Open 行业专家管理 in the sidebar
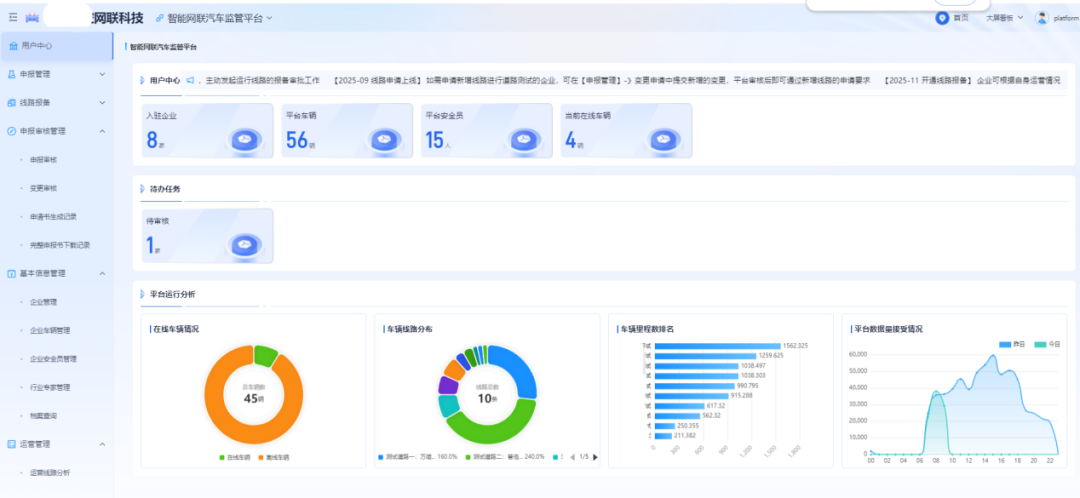The height and width of the screenshot is (498, 1080). point(50,387)
